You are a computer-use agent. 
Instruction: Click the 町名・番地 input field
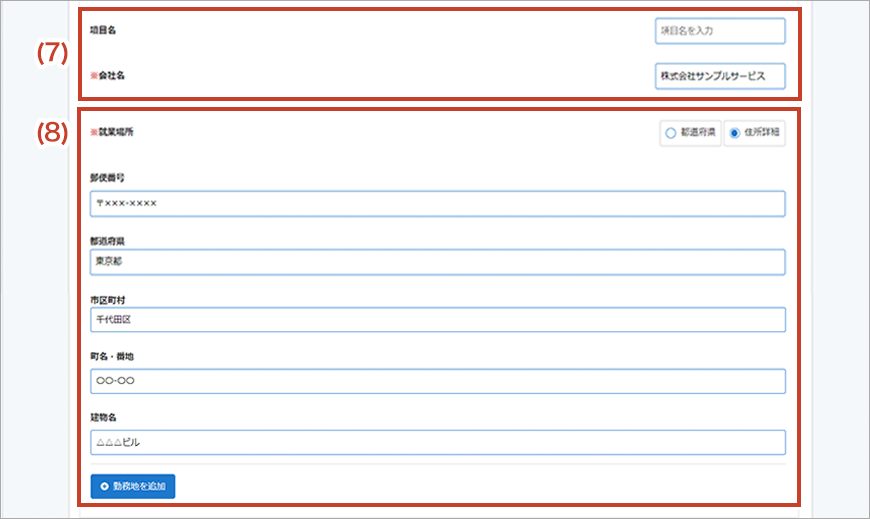[437, 381]
